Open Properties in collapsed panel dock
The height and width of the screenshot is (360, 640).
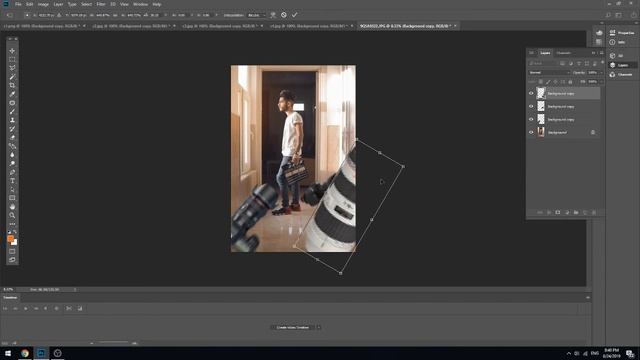(x=622, y=33)
